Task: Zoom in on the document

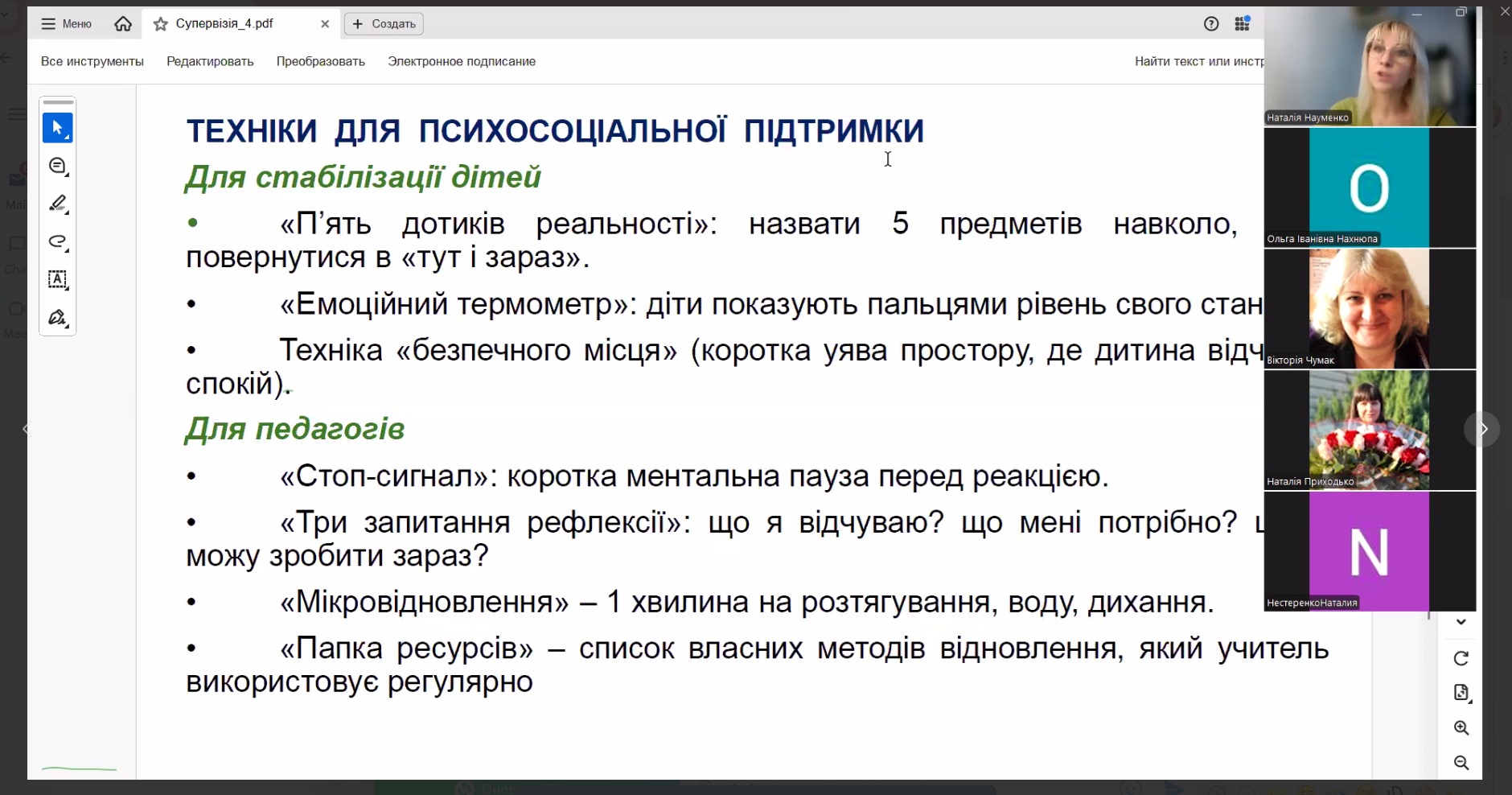Action: pyautogui.click(x=1461, y=728)
